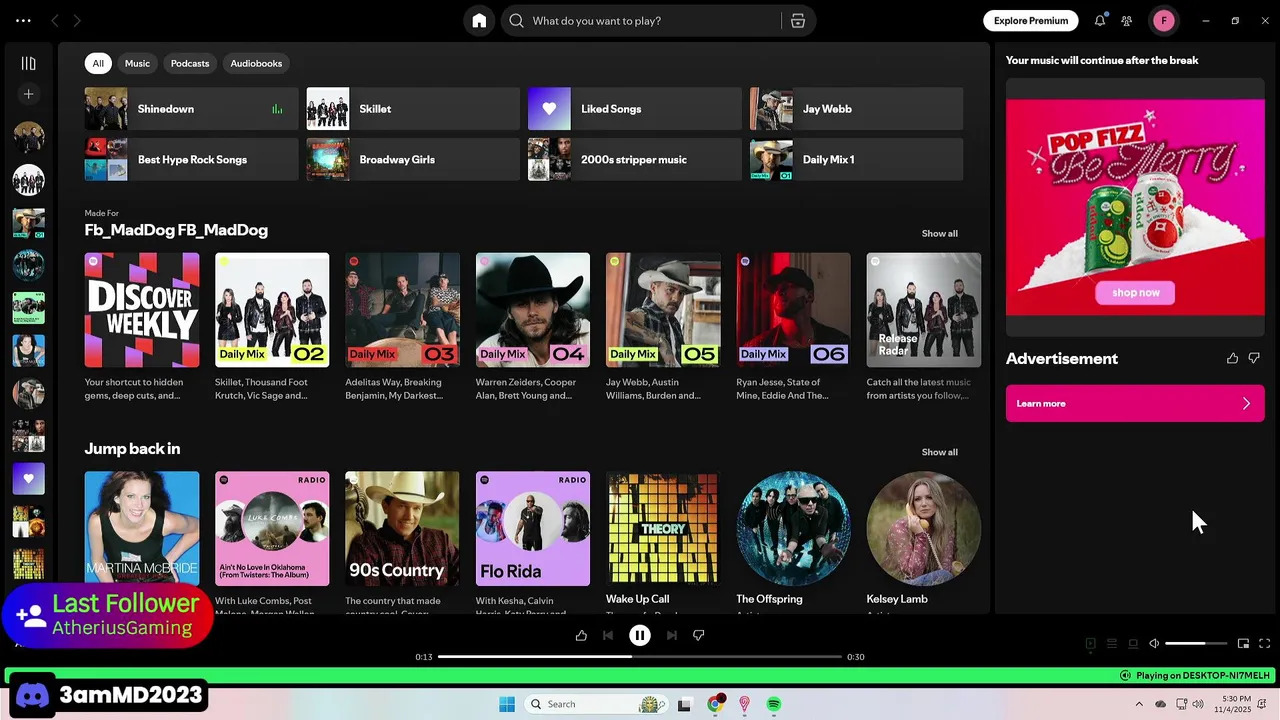1280x720 pixels.
Task: Select the Podcasts filter chip
Action: click(x=190, y=63)
